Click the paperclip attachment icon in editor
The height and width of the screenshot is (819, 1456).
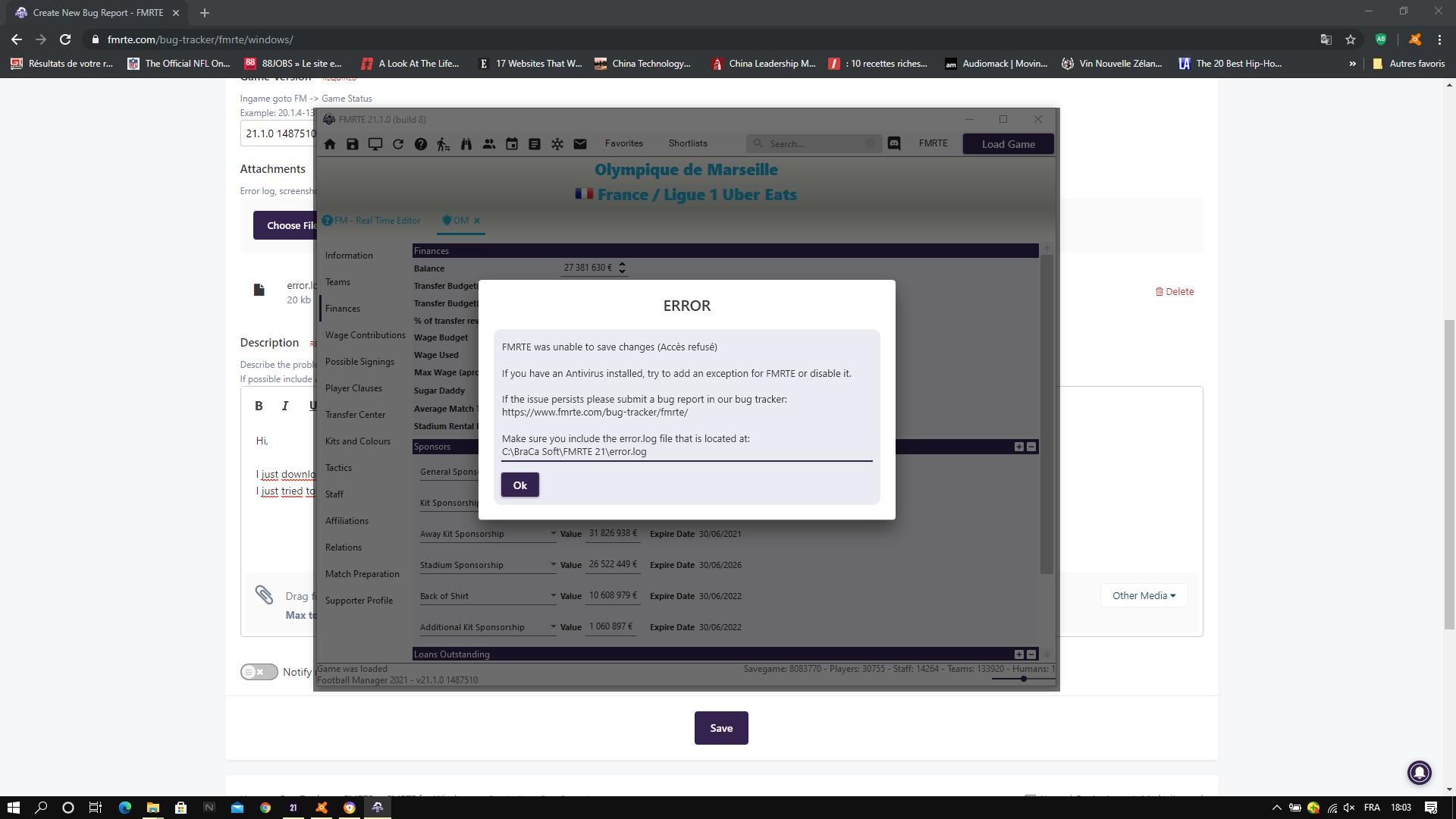tap(264, 595)
